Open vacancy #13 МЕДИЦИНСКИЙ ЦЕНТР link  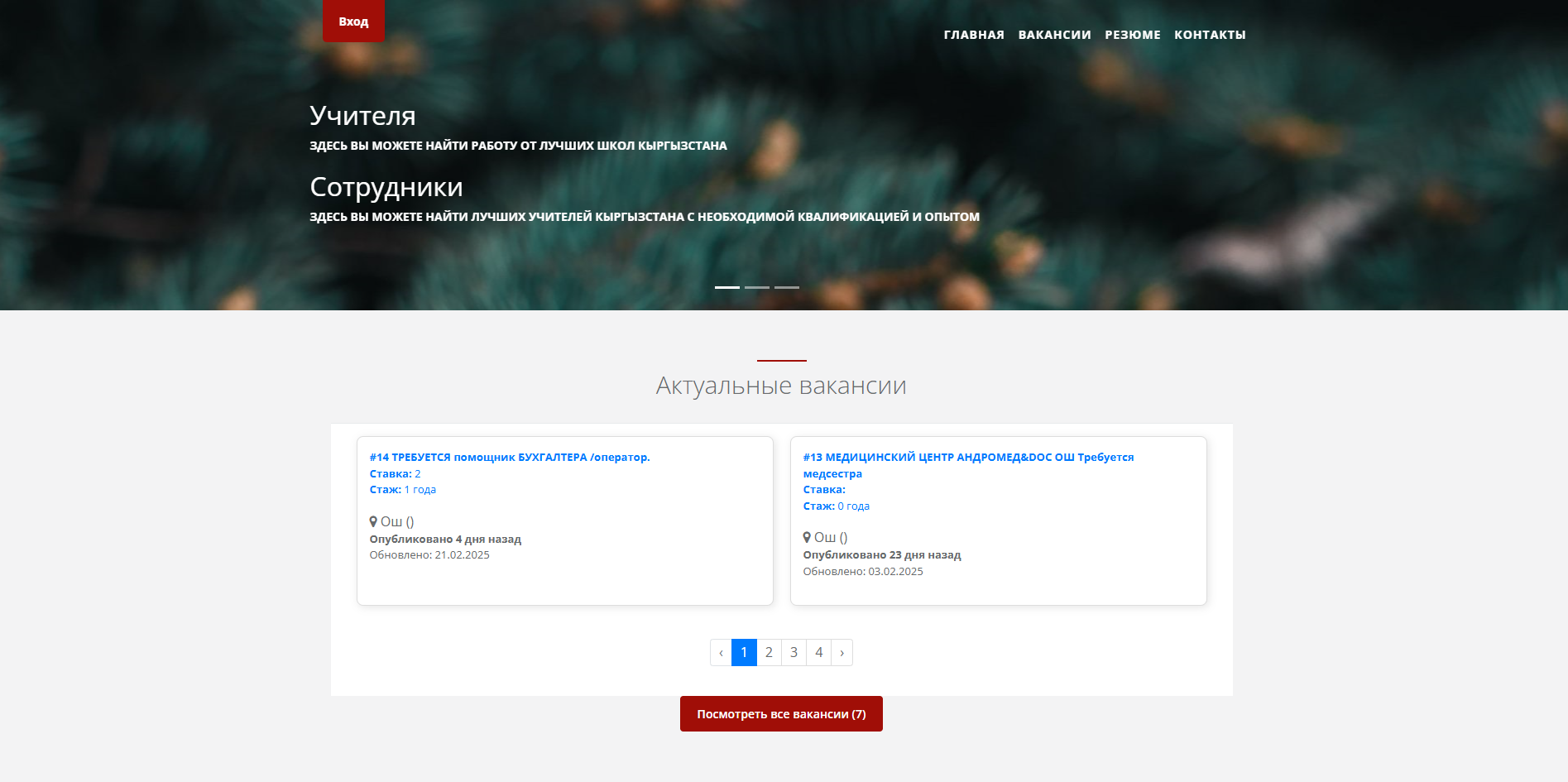[968, 465]
